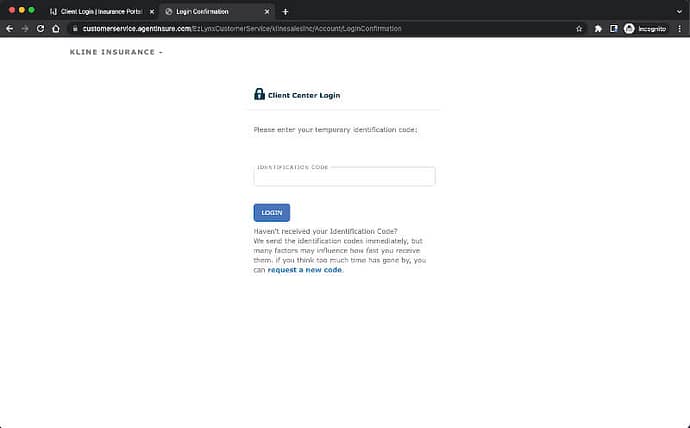Expand the tab search chevron
690x428 pixels.
pyautogui.click(x=678, y=11)
